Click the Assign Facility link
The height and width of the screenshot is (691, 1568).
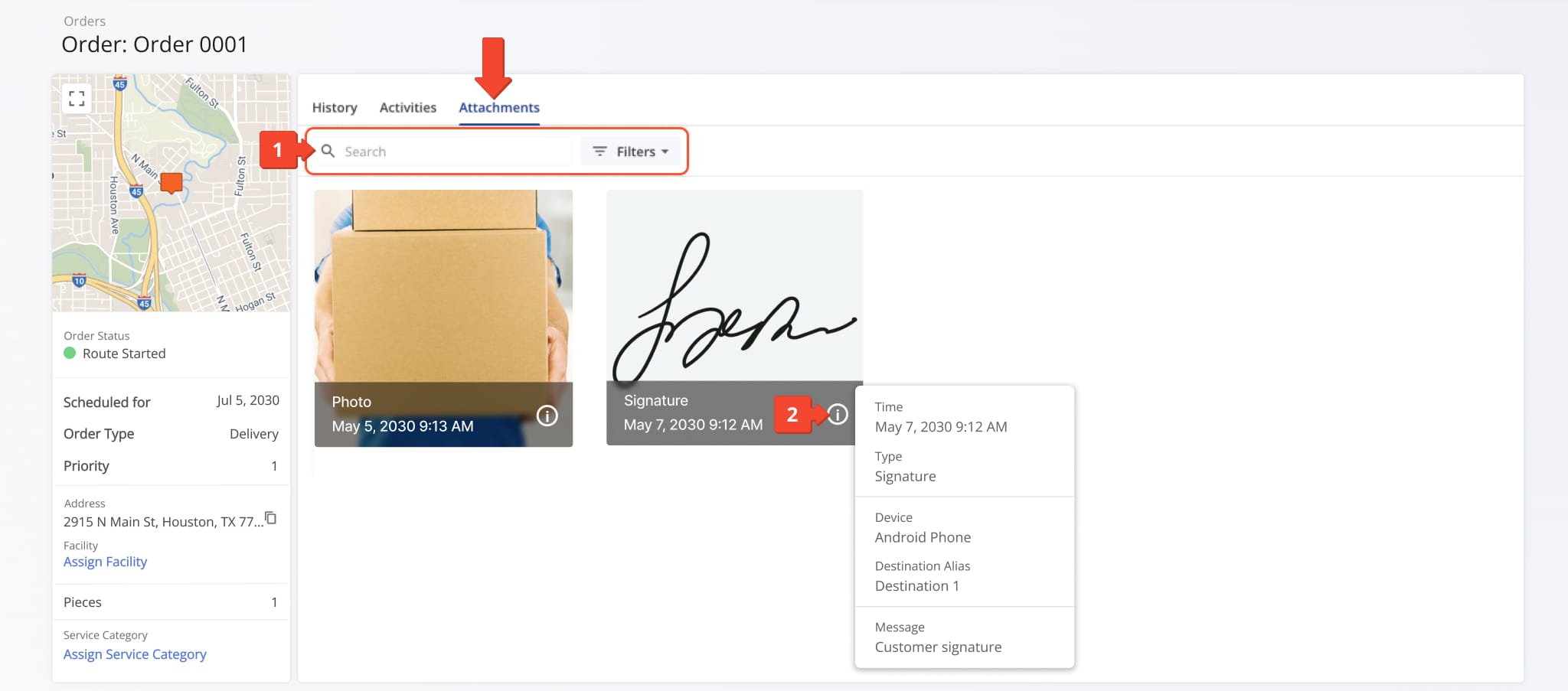tap(105, 561)
